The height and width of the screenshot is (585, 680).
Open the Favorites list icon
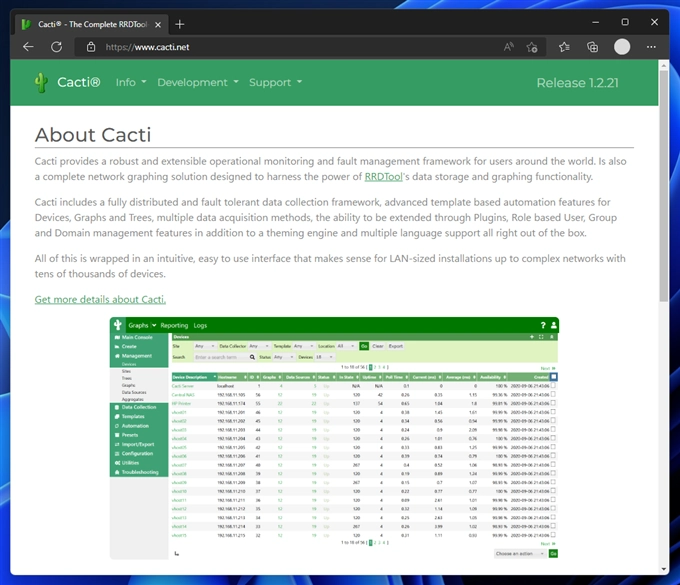pos(564,47)
